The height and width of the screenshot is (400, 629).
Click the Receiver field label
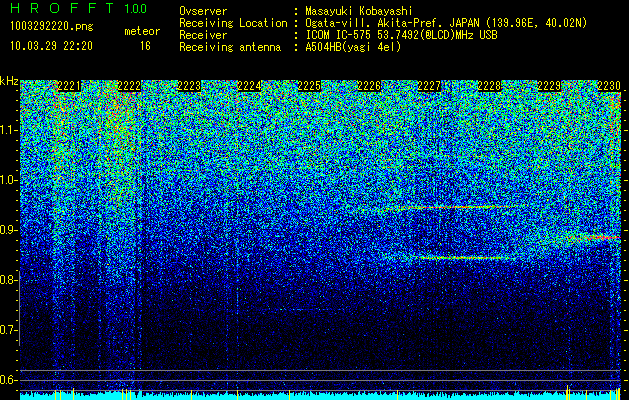point(203,35)
